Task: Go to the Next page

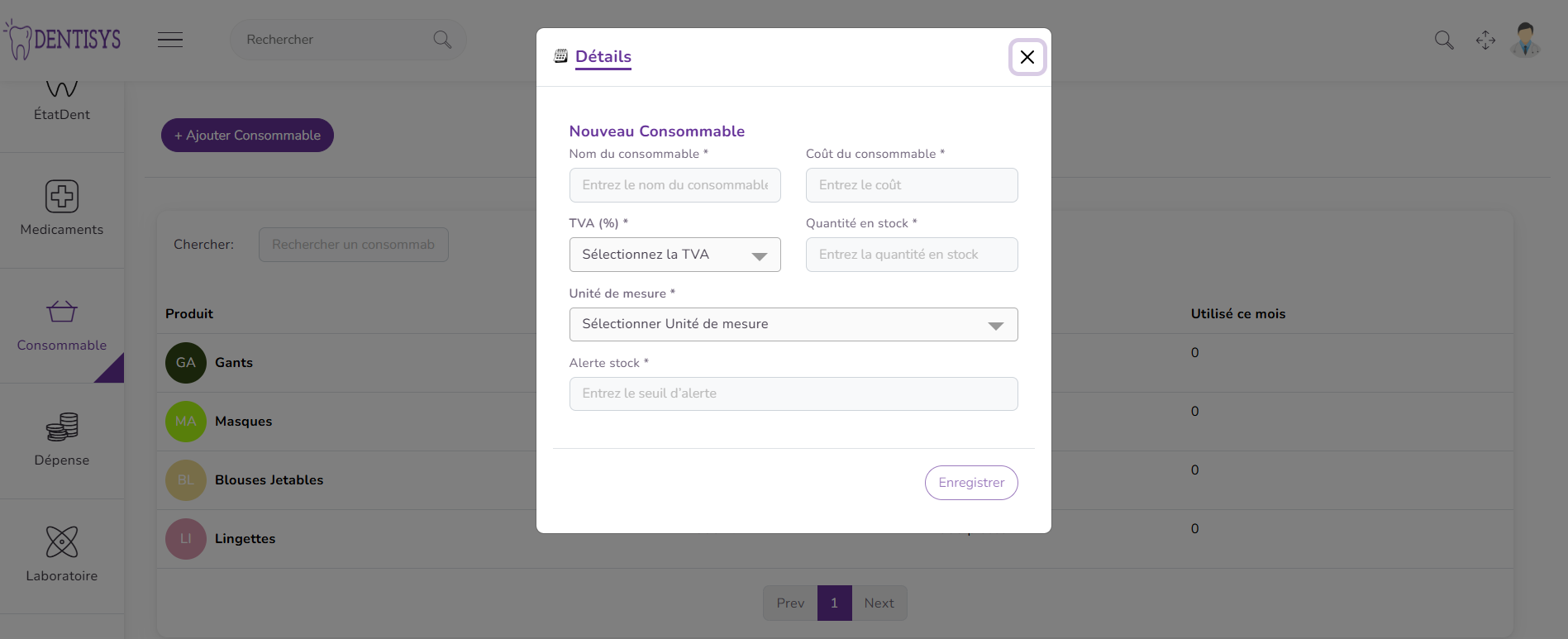Action: click(x=879, y=603)
